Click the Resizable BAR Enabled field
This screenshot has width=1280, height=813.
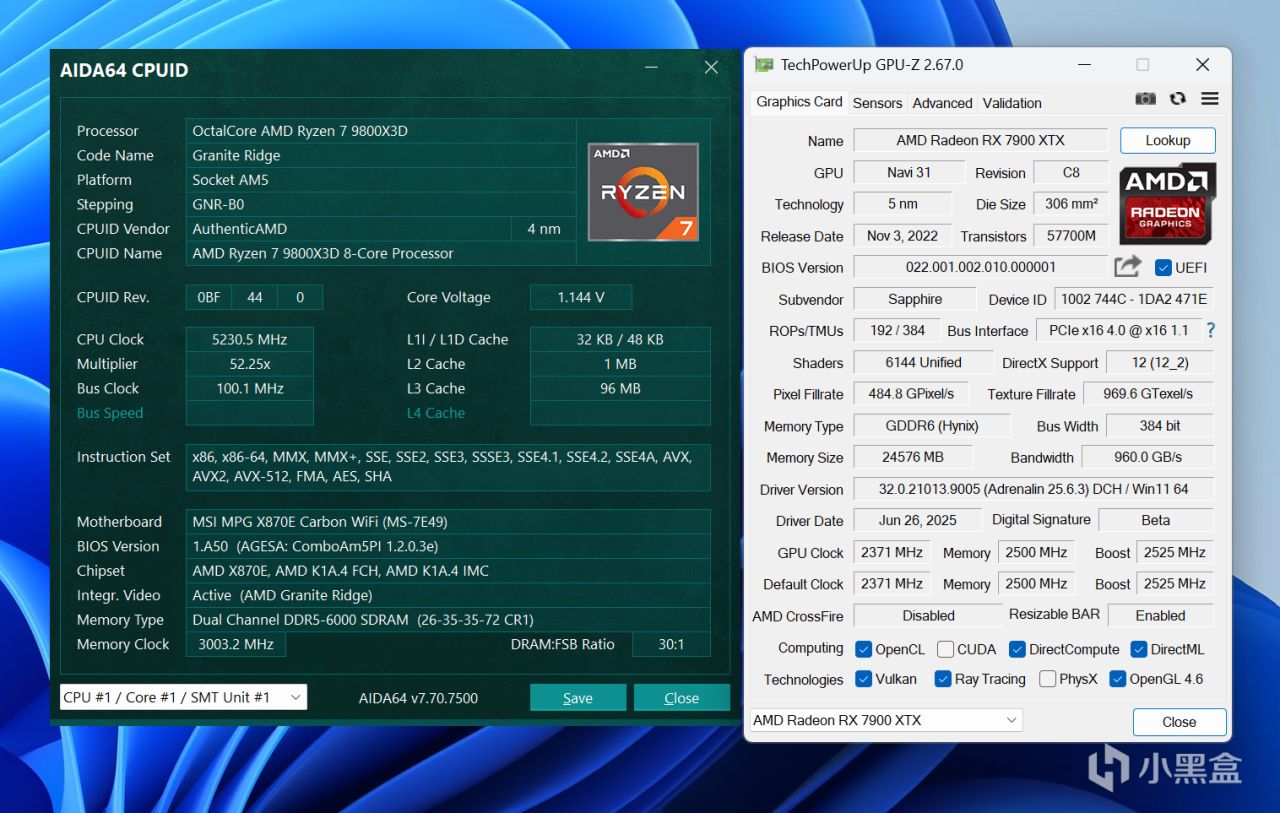click(x=1160, y=616)
